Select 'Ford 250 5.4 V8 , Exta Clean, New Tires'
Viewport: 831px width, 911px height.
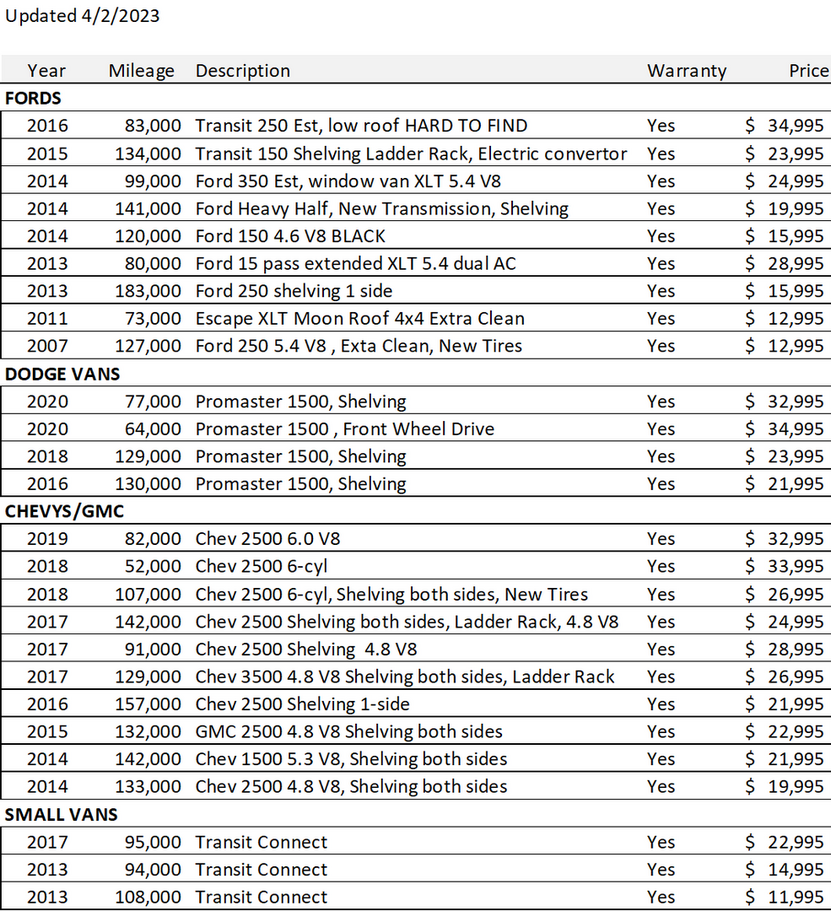tap(359, 346)
